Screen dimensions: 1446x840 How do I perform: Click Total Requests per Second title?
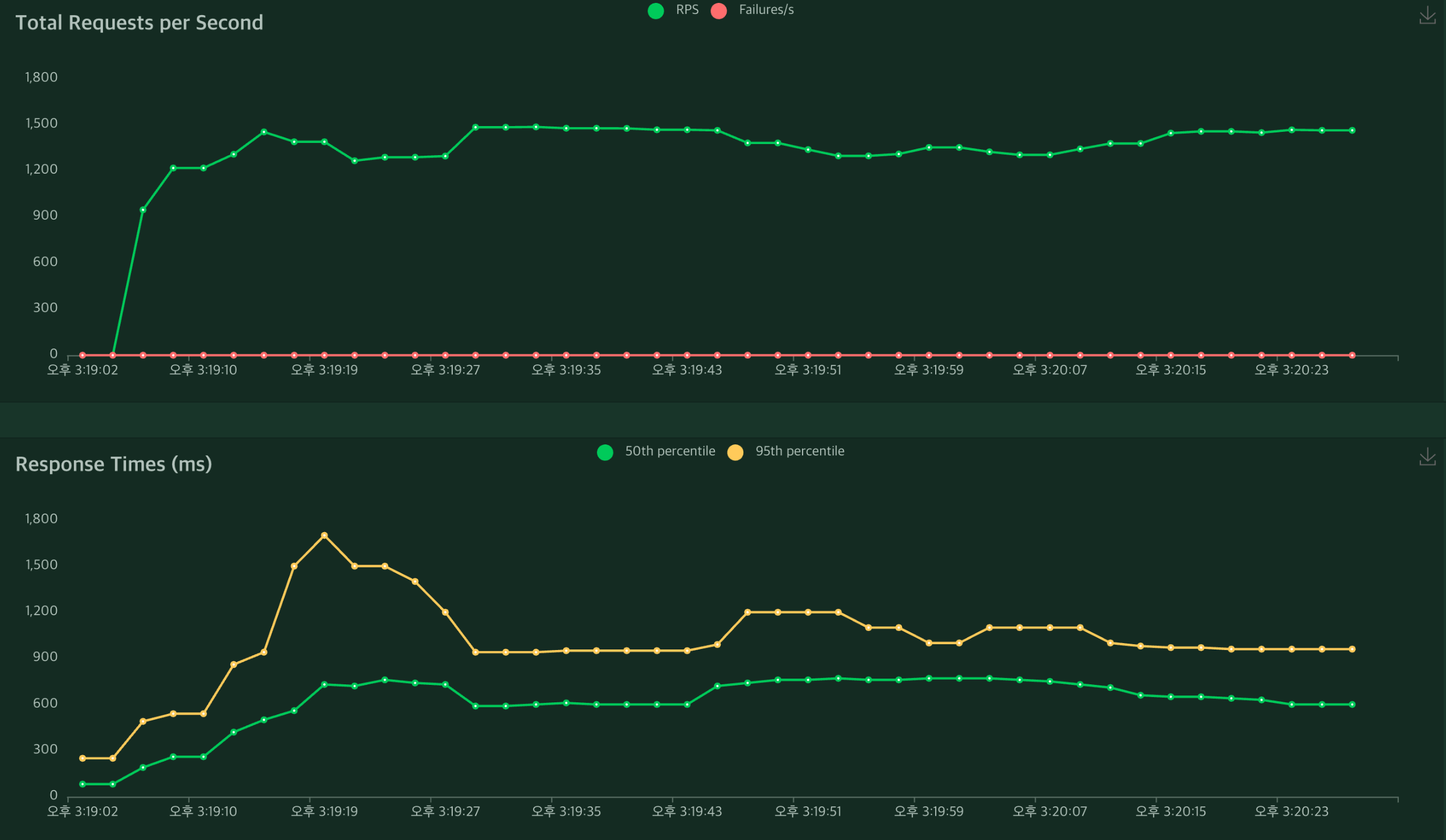139,23
